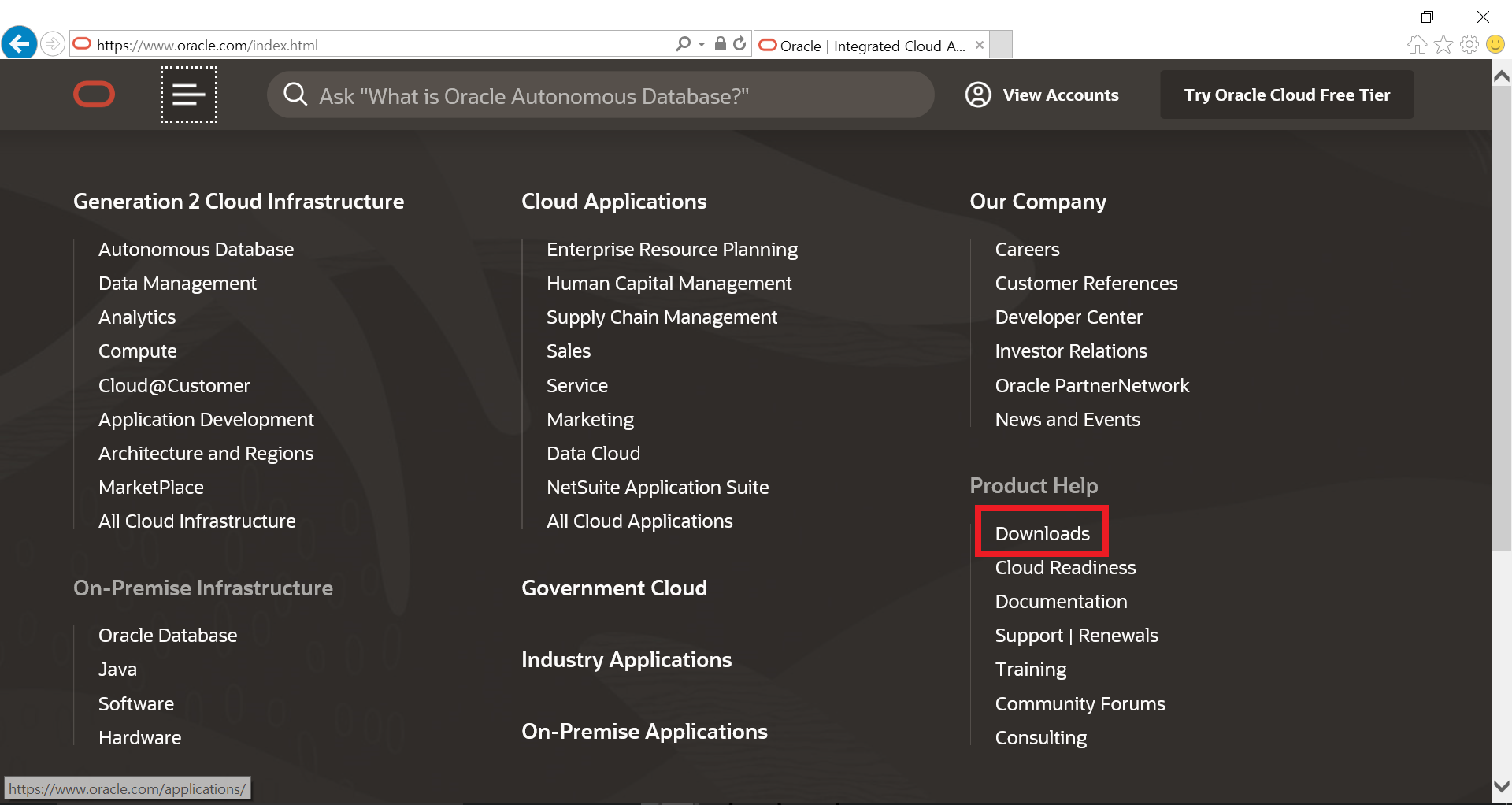This screenshot has width=1512, height=805.
Task: Open Analytics link
Action: click(137, 317)
